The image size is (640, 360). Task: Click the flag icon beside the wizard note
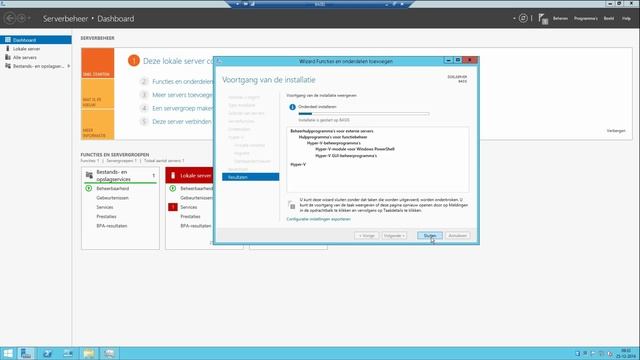tap(292, 205)
